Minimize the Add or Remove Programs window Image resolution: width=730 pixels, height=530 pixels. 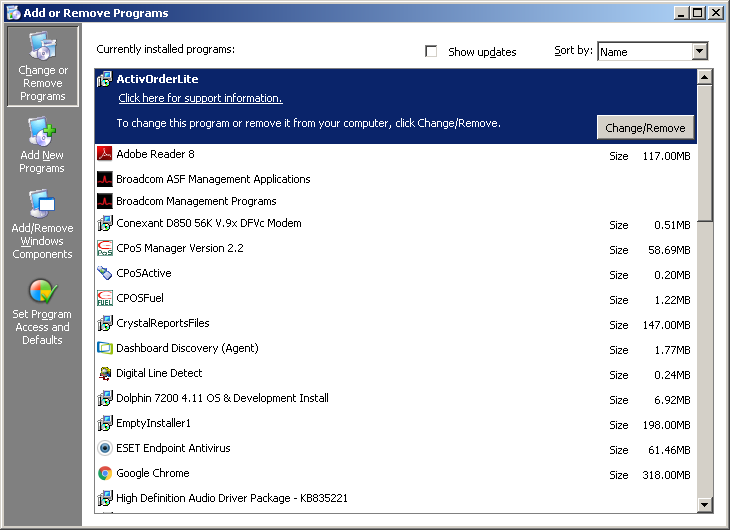[681, 13]
